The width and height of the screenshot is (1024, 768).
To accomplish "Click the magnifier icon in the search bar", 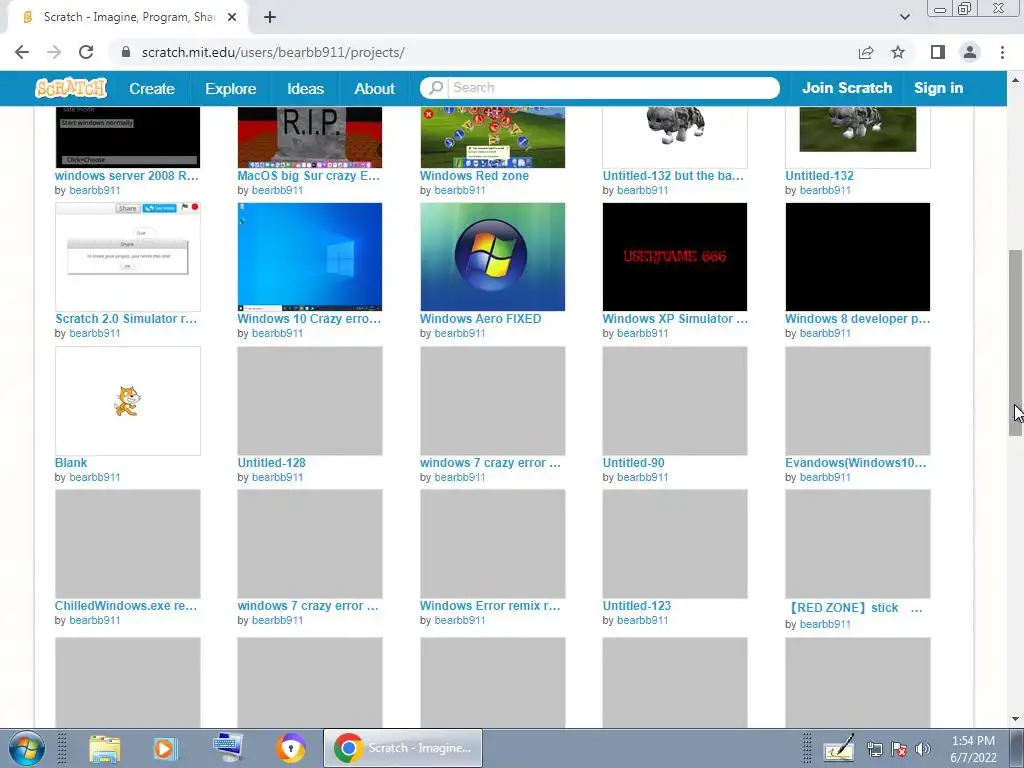I will [436, 88].
